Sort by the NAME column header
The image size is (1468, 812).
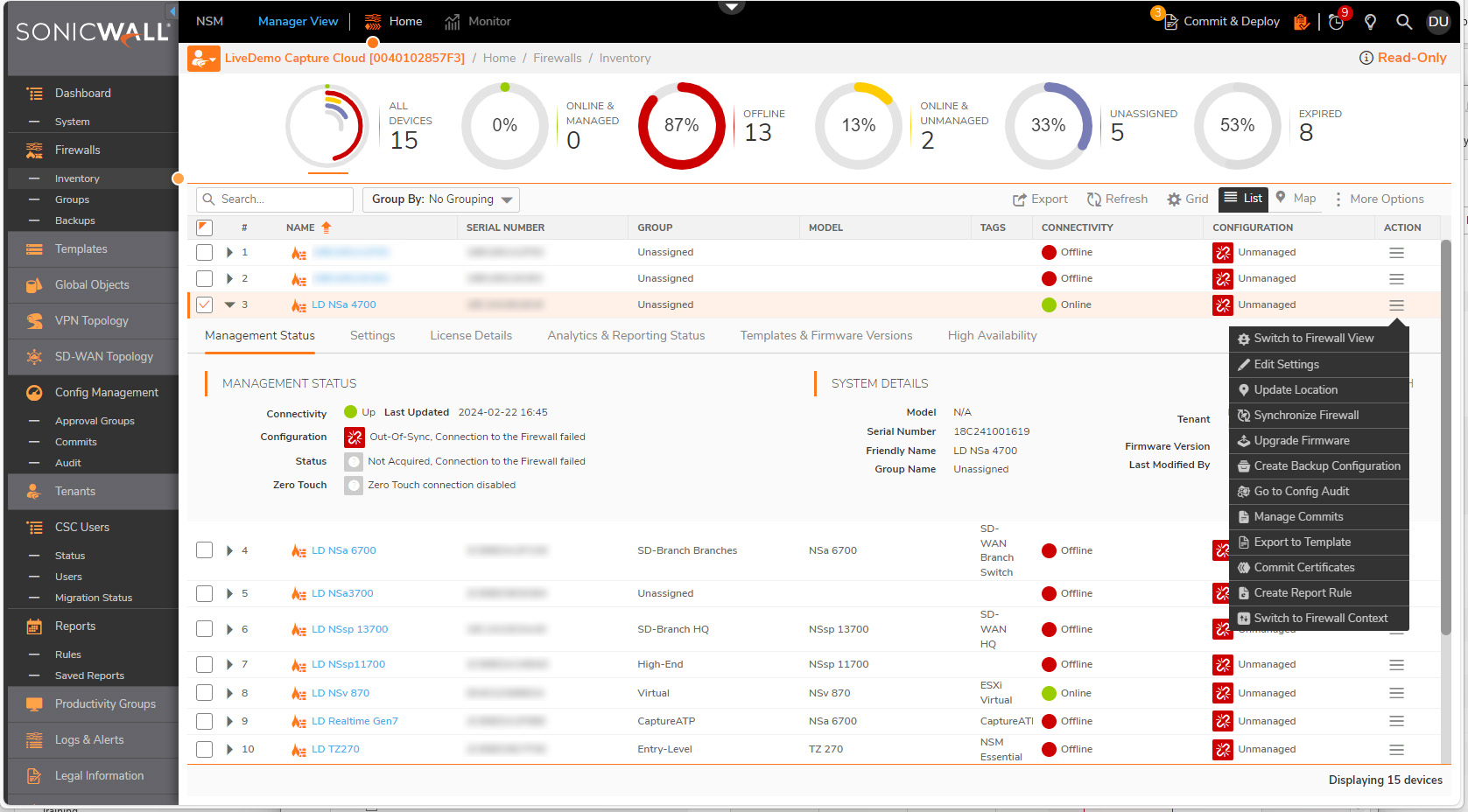300,227
